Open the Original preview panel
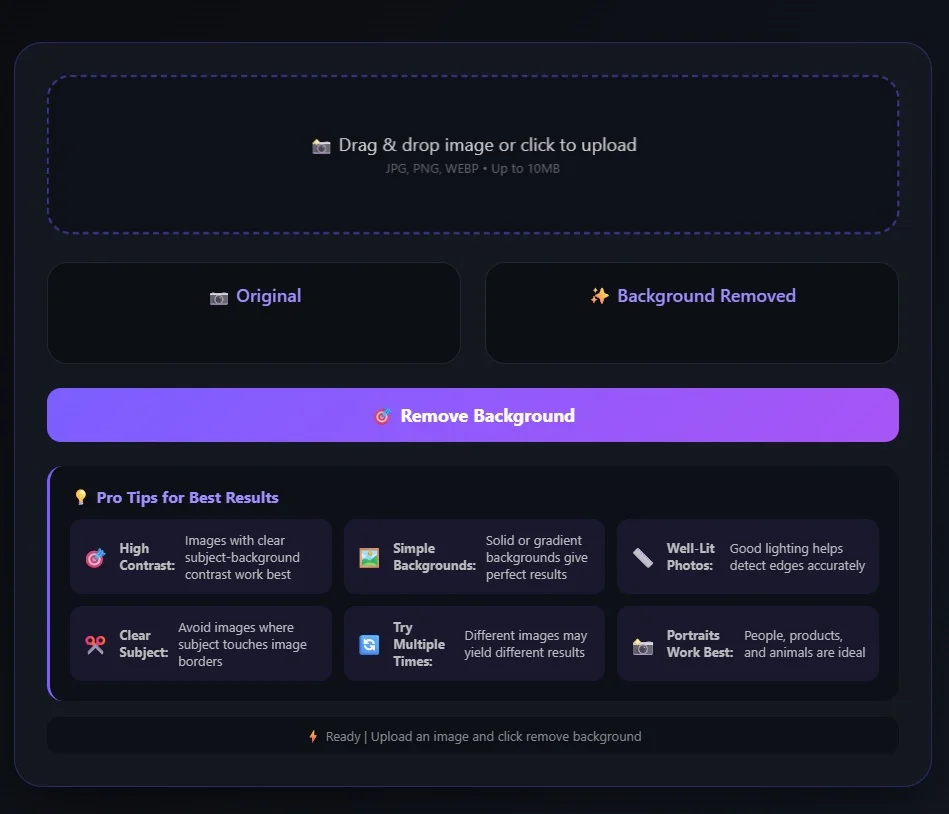The height and width of the screenshot is (814, 949). click(x=254, y=313)
